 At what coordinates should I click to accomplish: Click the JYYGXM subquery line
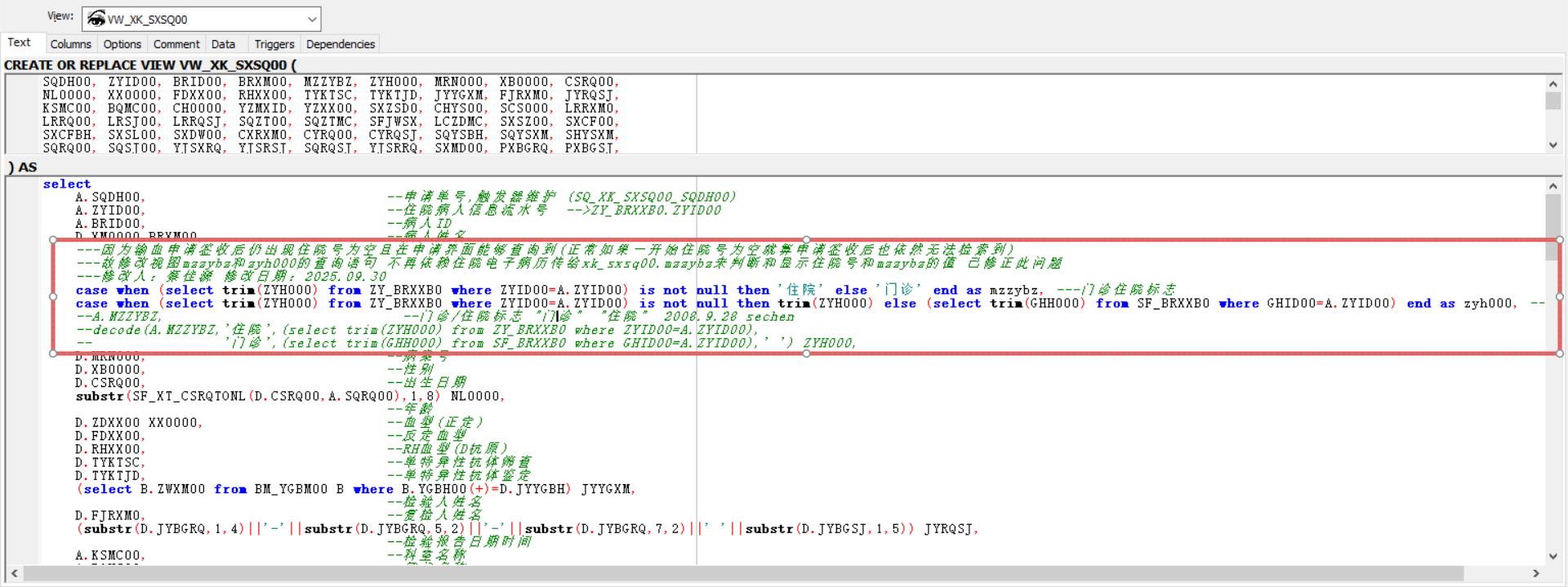[x=356, y=489]
